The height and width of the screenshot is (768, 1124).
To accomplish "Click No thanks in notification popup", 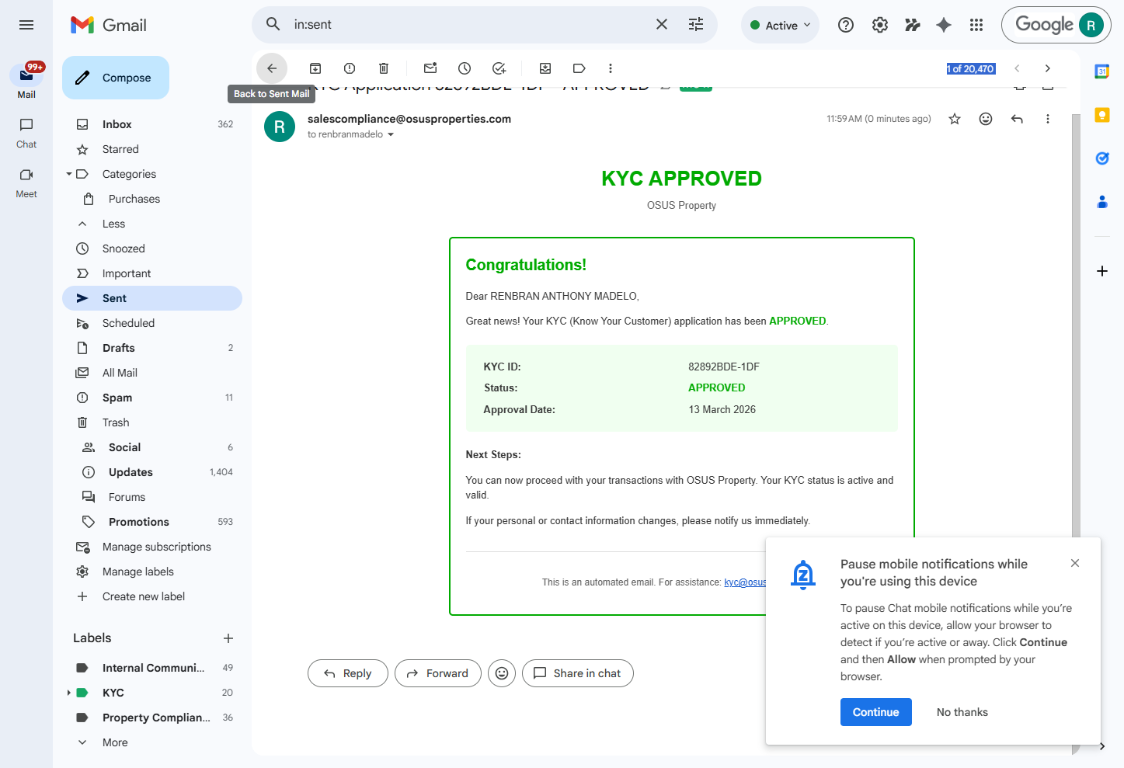I will point(961,712).
